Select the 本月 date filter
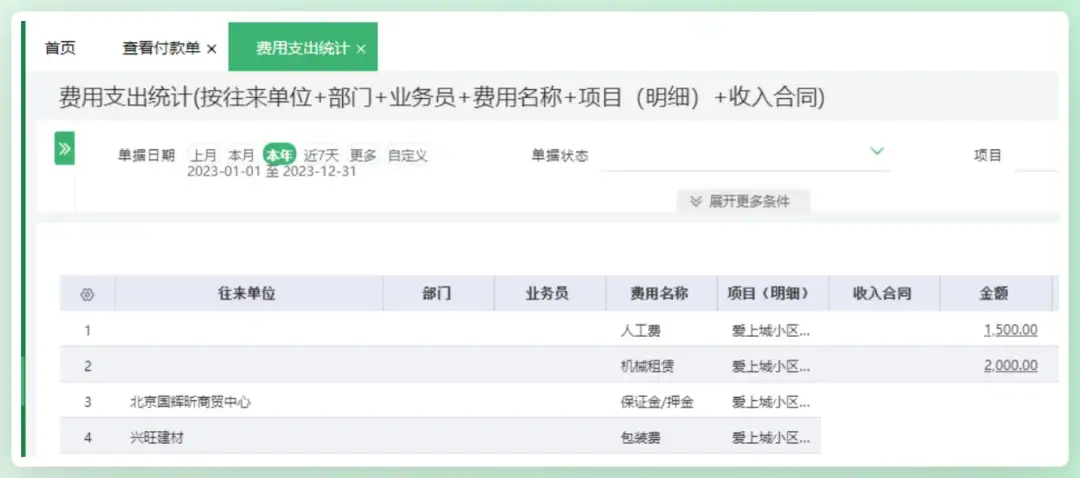 coord(241,155)
